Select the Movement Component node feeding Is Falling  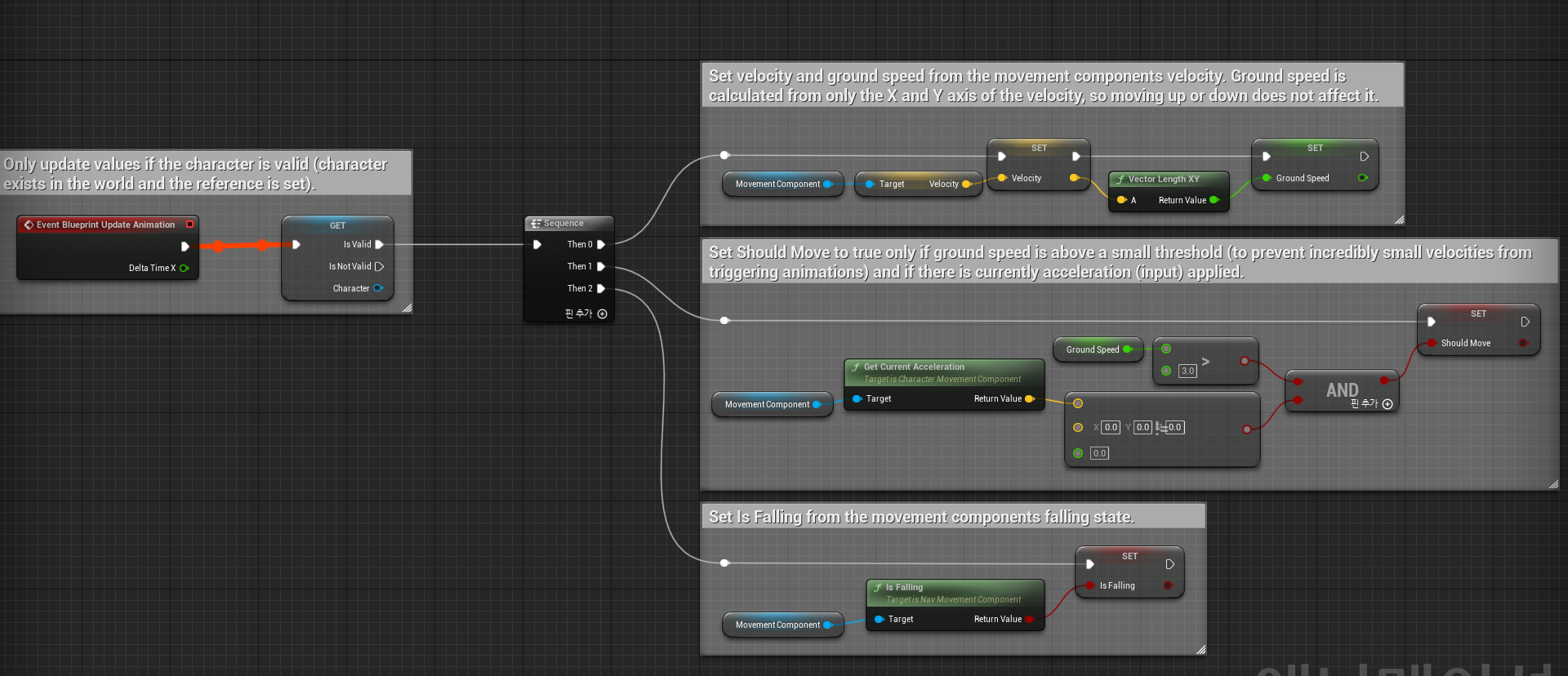pos(782,625)
